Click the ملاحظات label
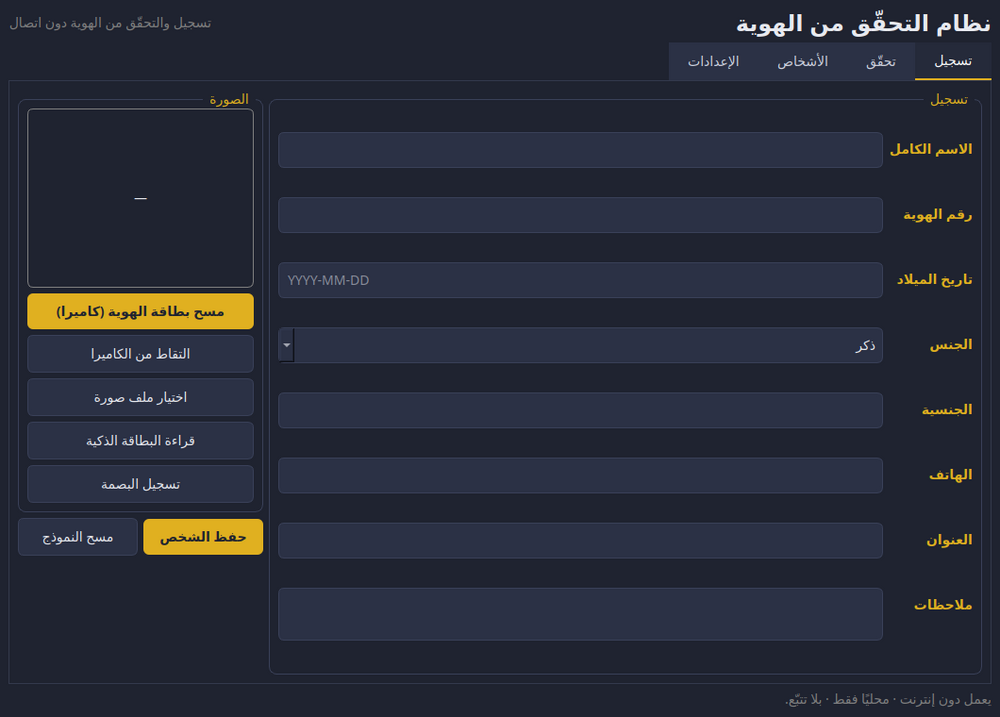The image size is (1000, 717). [x=943, y=605]
